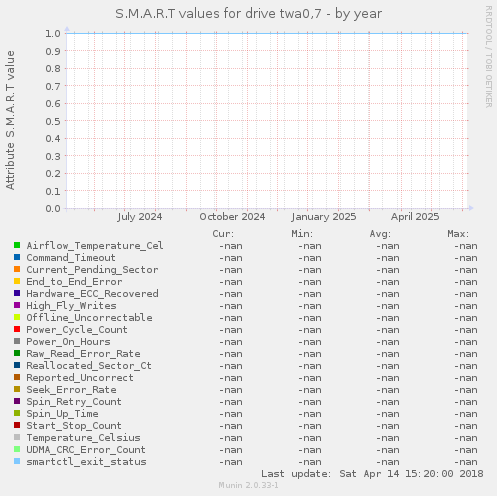This screenshot has height=496, width=497.
Task: Click the July 2024 x-axis label
Action: pos(139,217)
